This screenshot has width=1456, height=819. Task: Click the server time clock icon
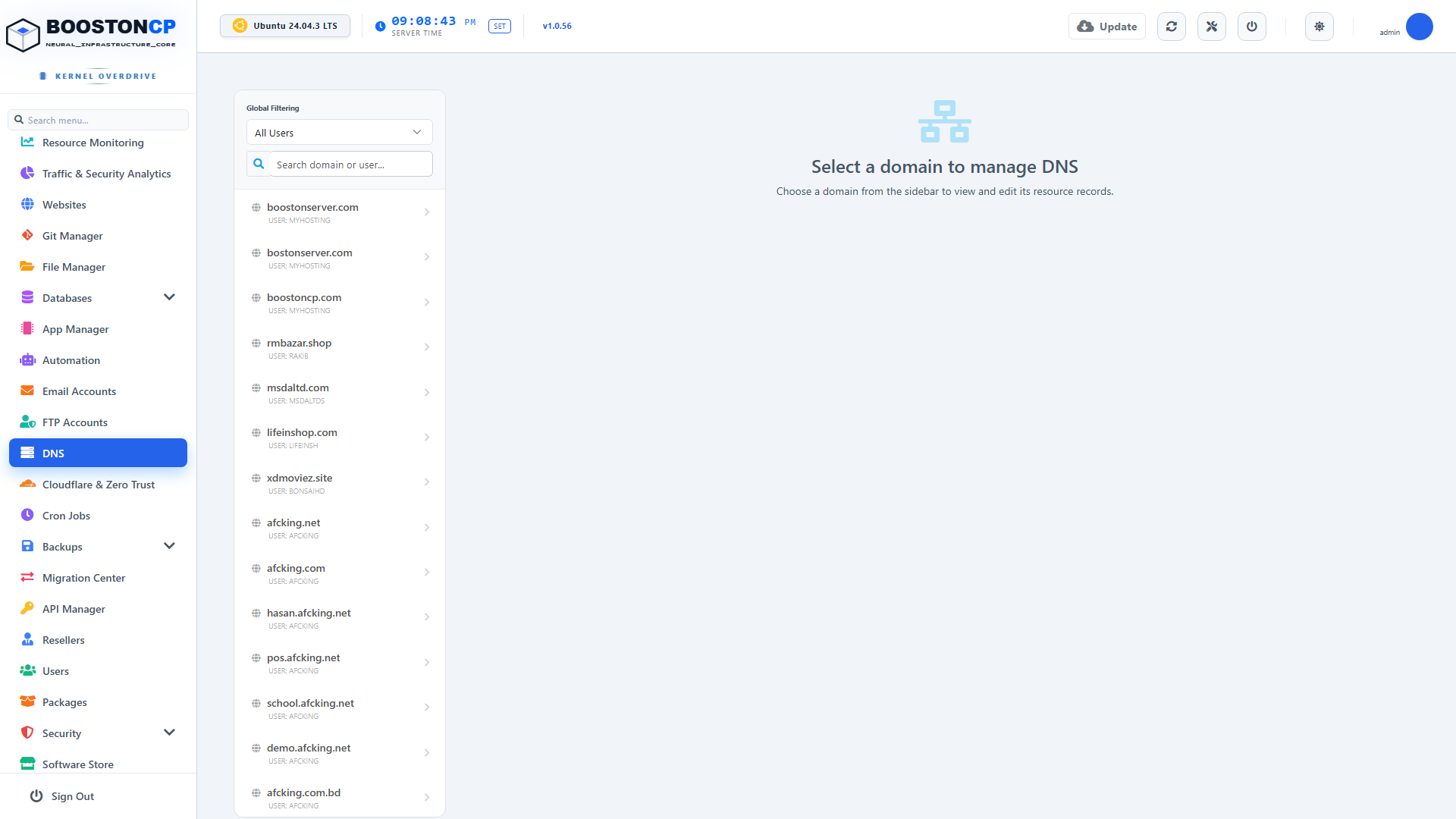[380, 27]
